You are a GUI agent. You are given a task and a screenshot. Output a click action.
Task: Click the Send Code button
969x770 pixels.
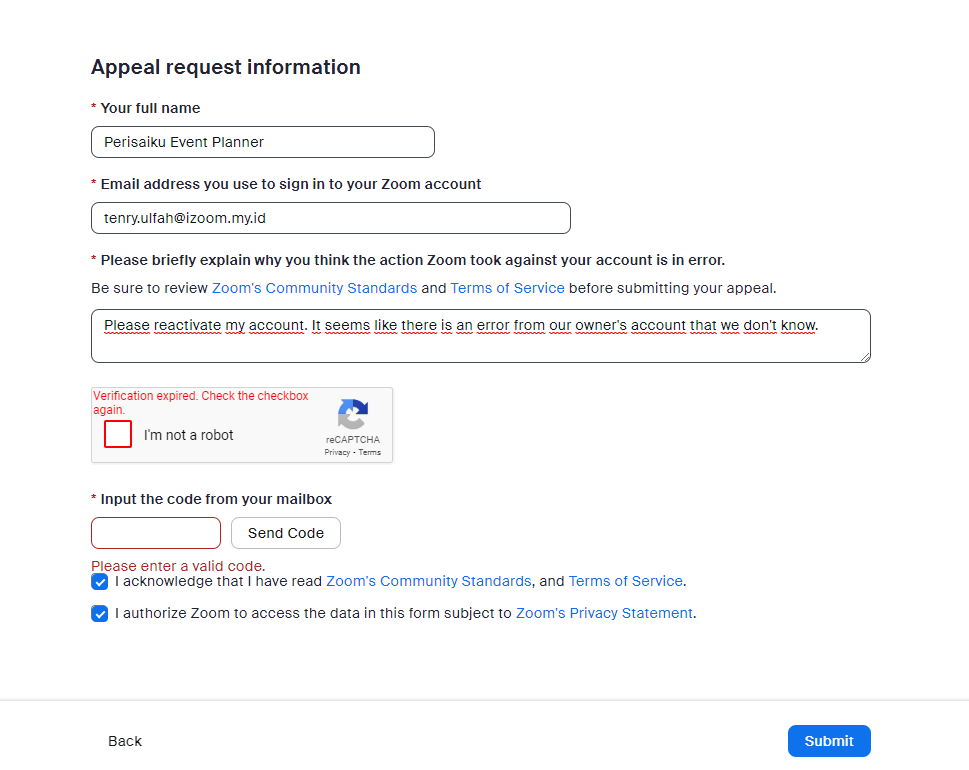pyautogui.click(x=286, y=533)
